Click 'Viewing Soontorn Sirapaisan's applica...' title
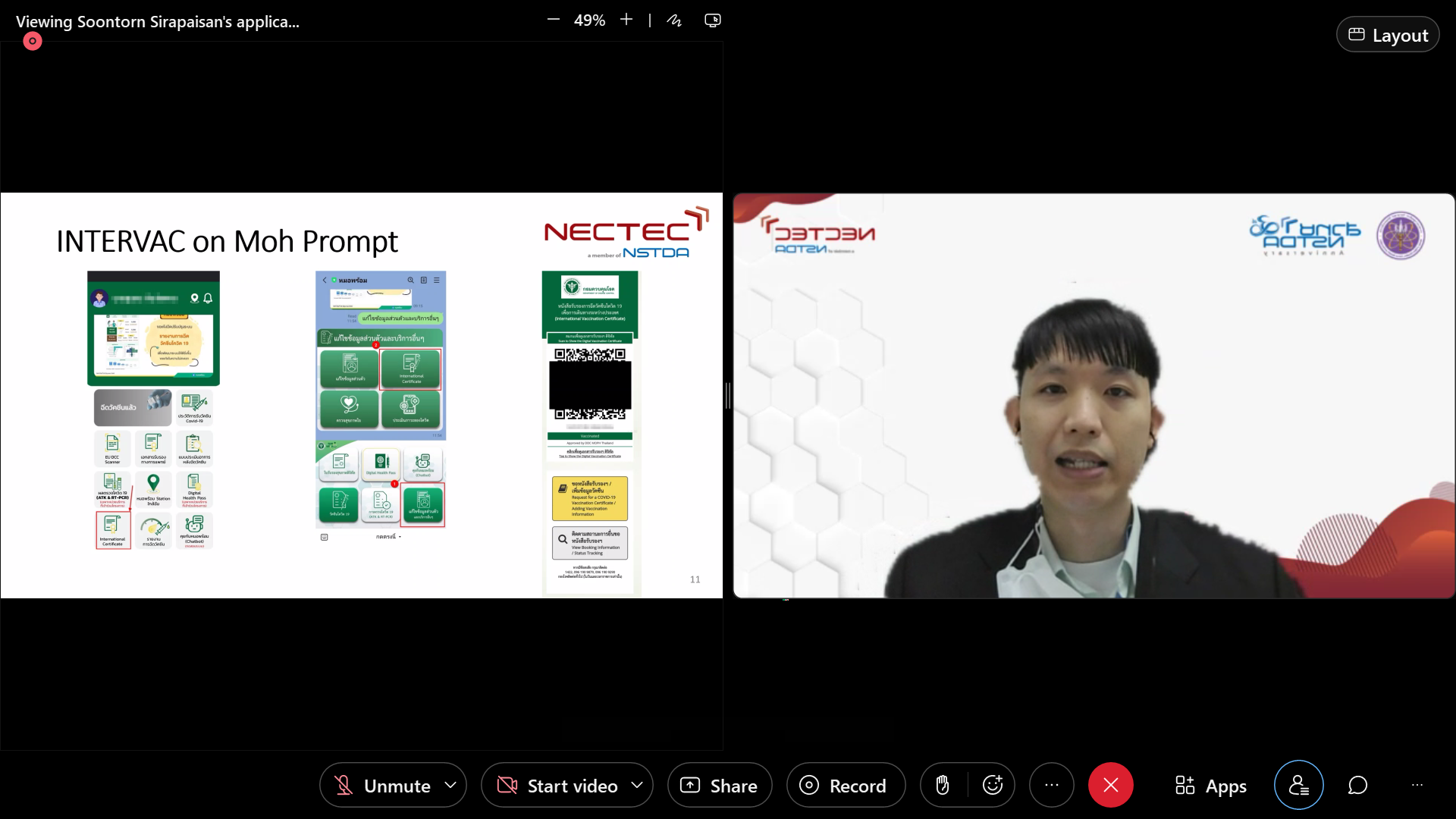This screenshot has width=1456, height=819. click(x=158, y=21)
